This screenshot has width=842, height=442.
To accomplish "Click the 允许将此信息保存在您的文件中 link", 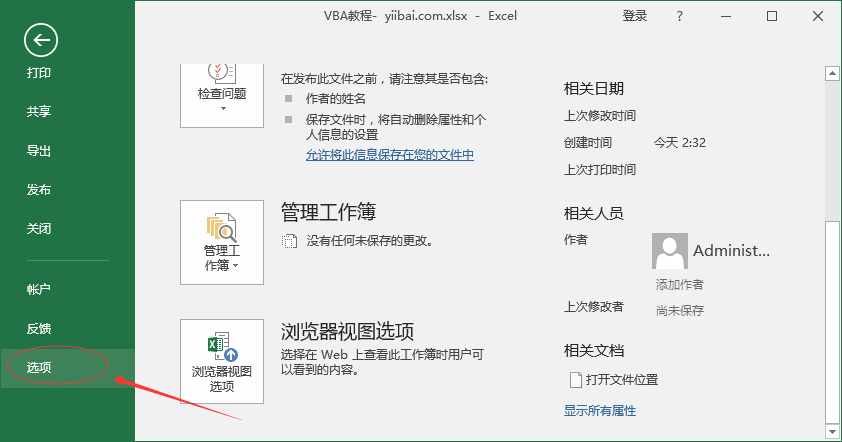I will (x=390, y=155).
